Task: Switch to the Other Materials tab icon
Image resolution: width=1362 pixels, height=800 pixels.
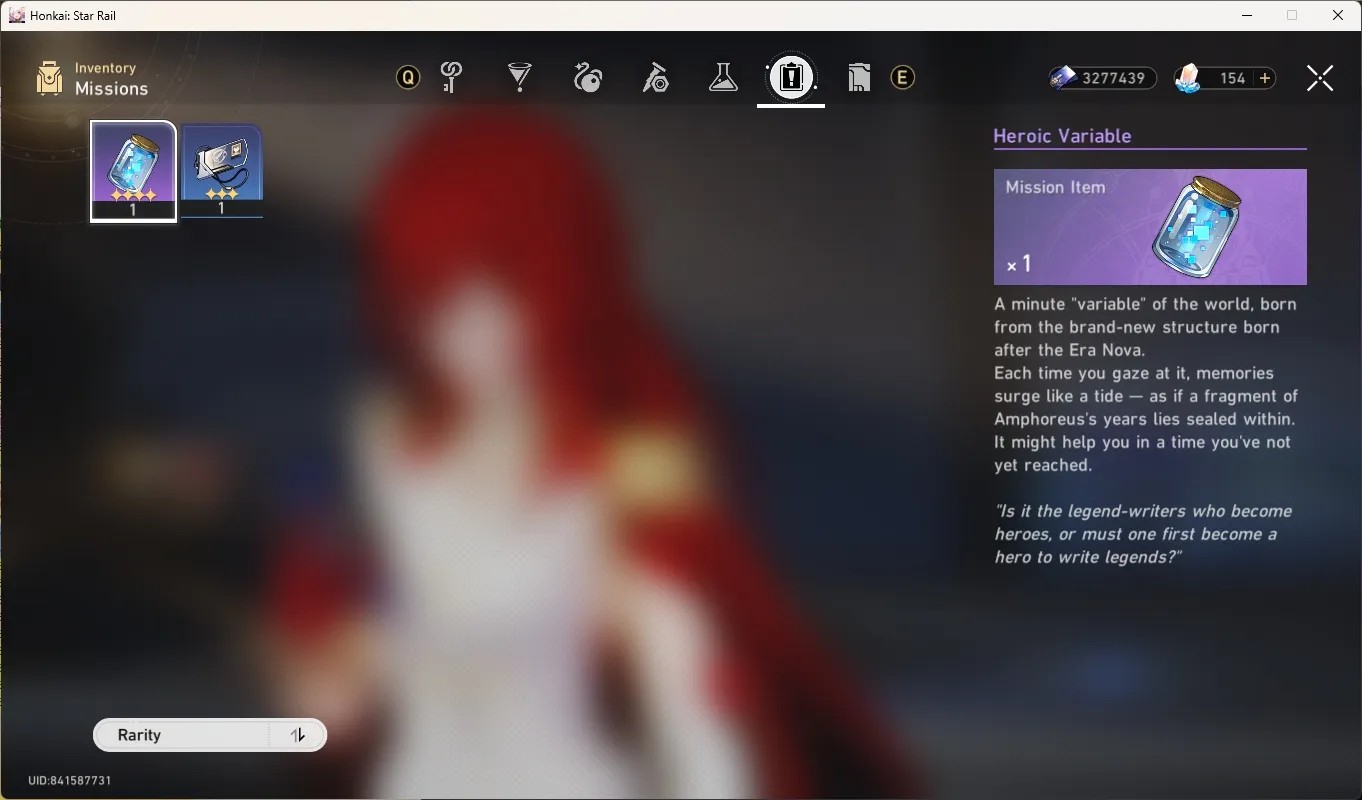Action: [x=656, y=78]
